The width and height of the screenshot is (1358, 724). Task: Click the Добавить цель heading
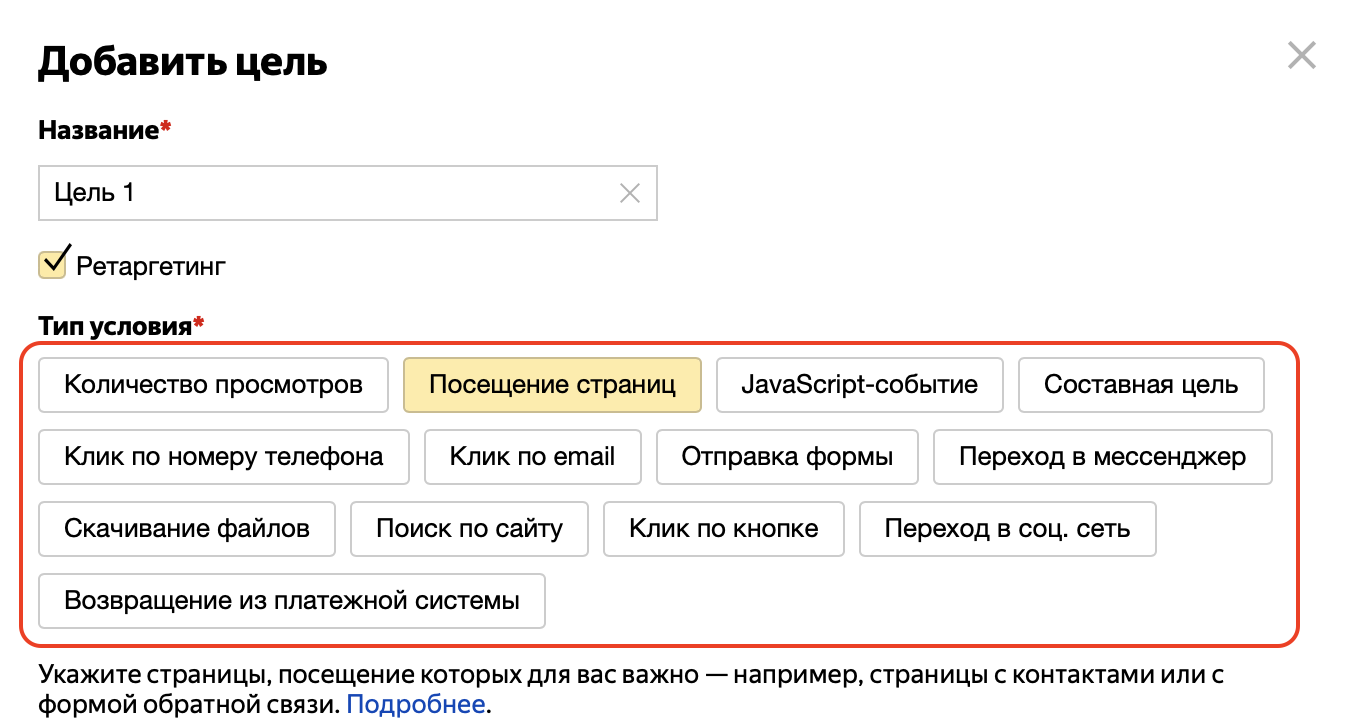pos(183,62)
